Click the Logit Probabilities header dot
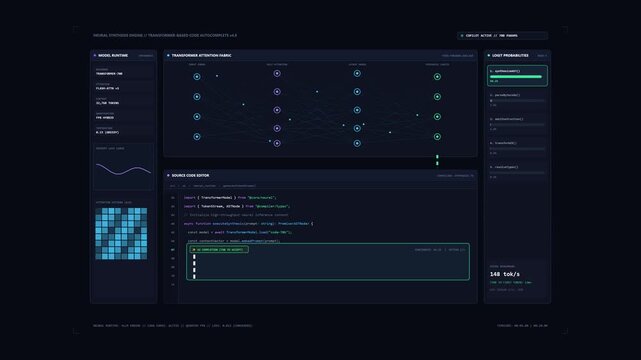The height and width of the screenshot is (360, 641). tap(489, 56)
